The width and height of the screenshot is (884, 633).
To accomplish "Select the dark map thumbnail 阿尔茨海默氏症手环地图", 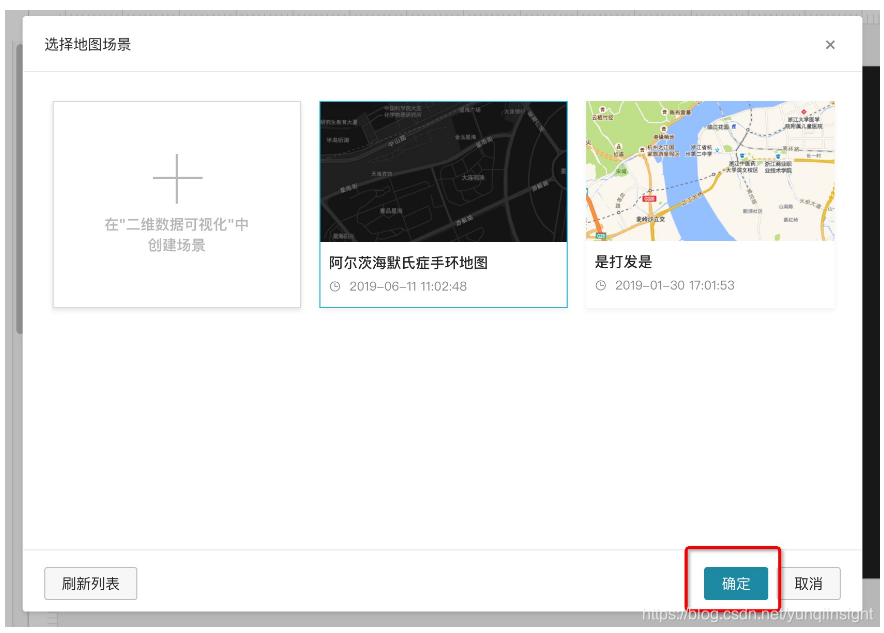I will click(443, 172).
